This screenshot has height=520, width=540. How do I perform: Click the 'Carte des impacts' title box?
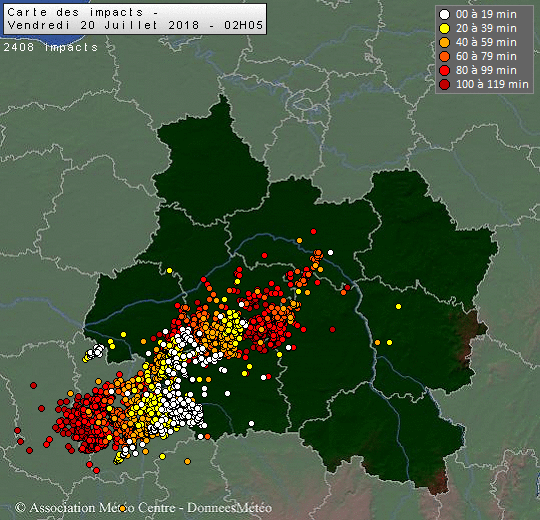135,19
